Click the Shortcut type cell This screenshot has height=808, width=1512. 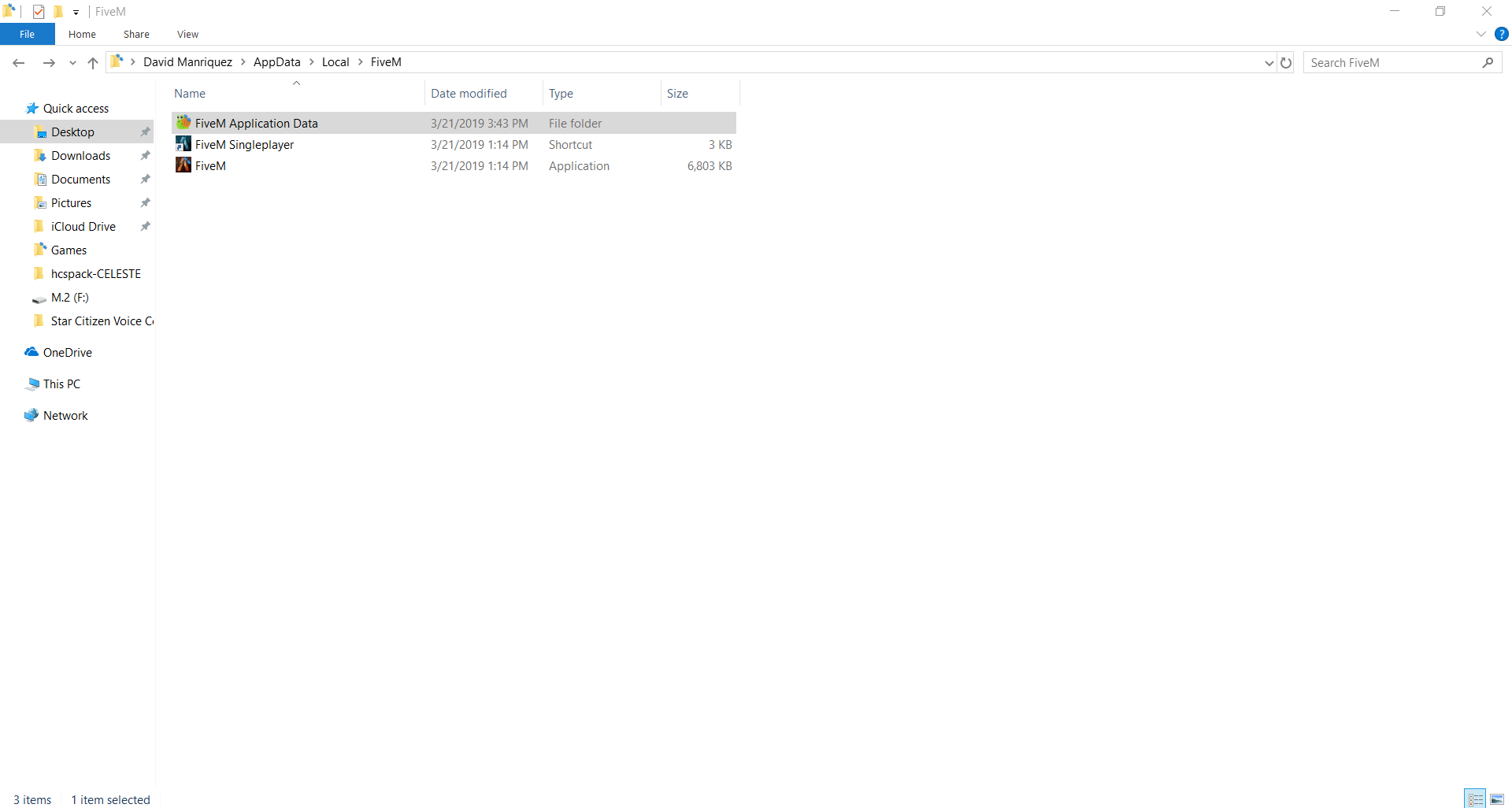(x=570, y=145)
